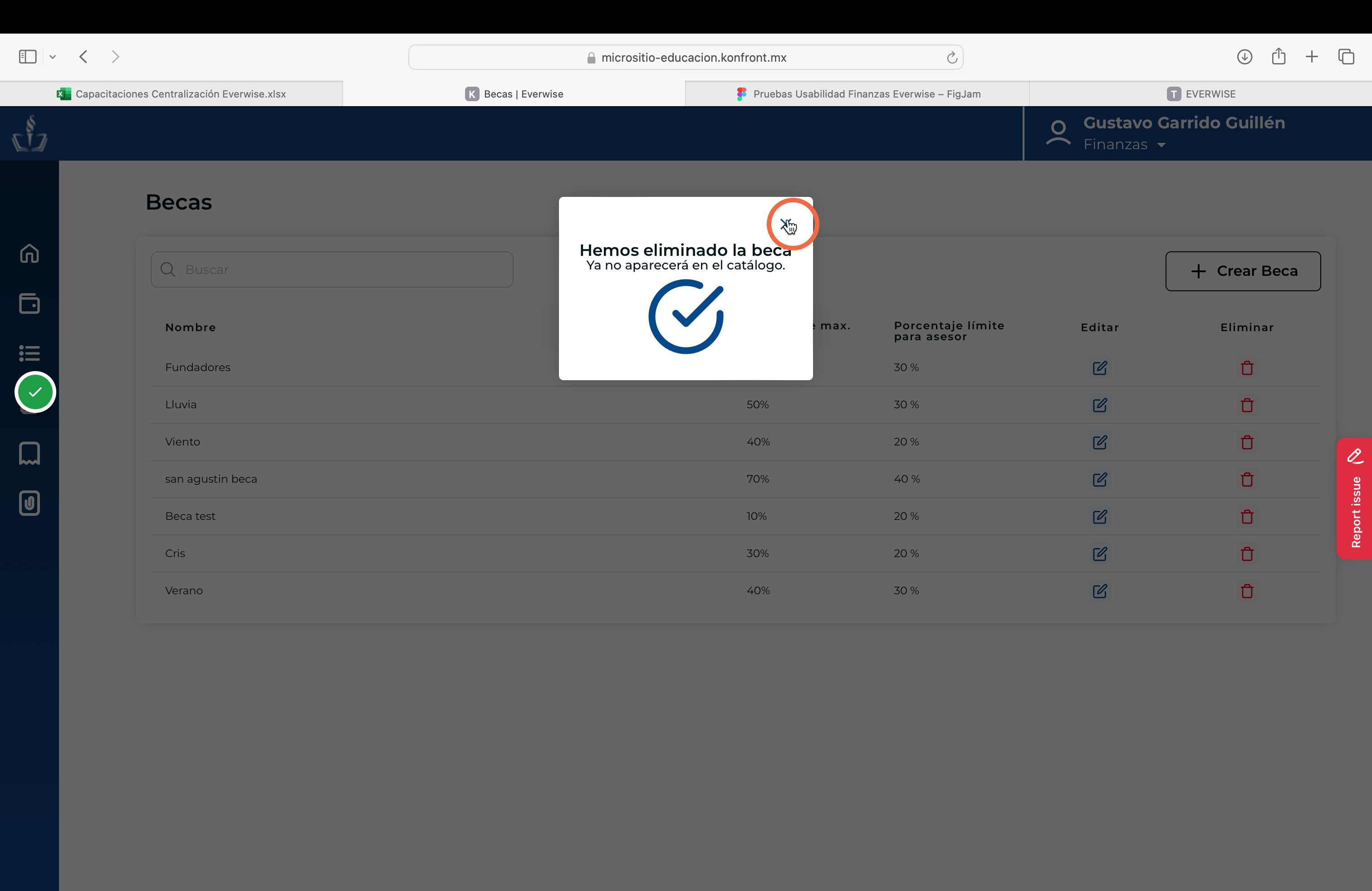Delete the Verano scholarship

(1247, 591)
